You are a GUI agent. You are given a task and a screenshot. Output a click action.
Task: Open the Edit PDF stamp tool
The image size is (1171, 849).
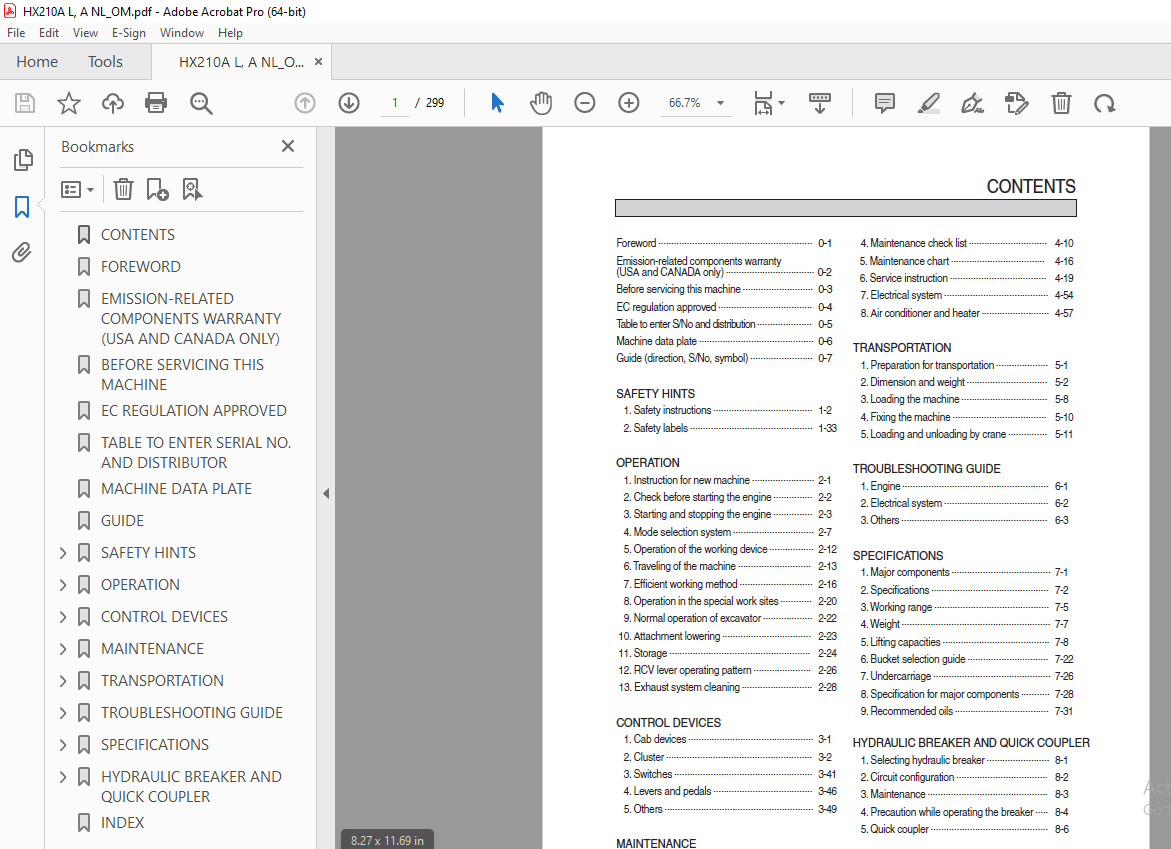pos(1016,103)
